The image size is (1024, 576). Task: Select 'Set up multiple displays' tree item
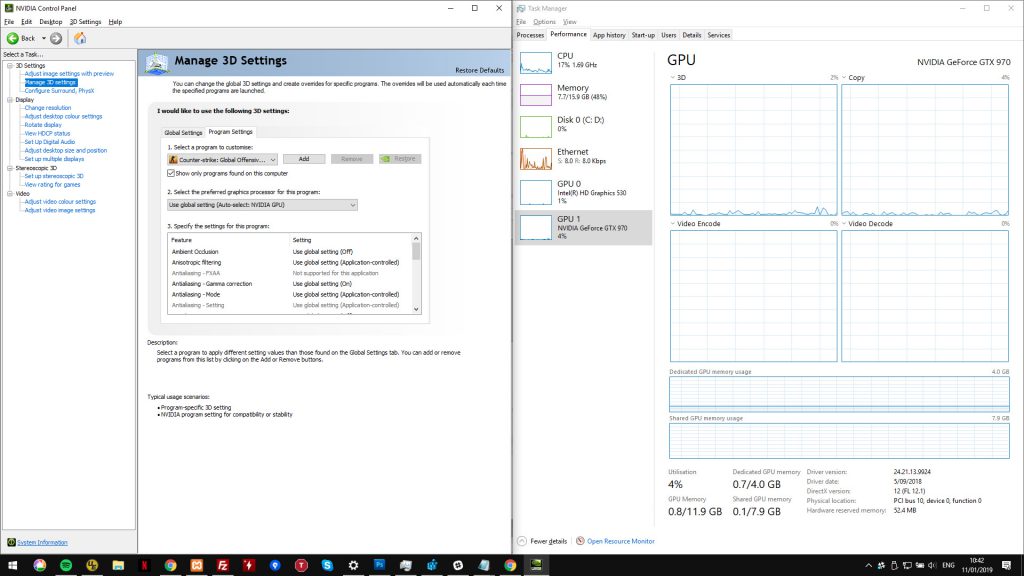(54, 159)
